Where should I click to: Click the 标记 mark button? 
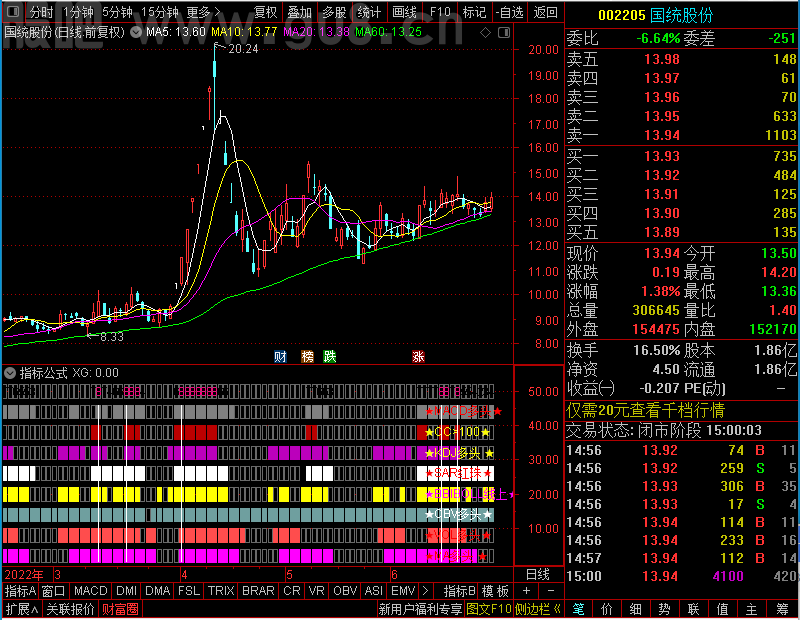474,12
